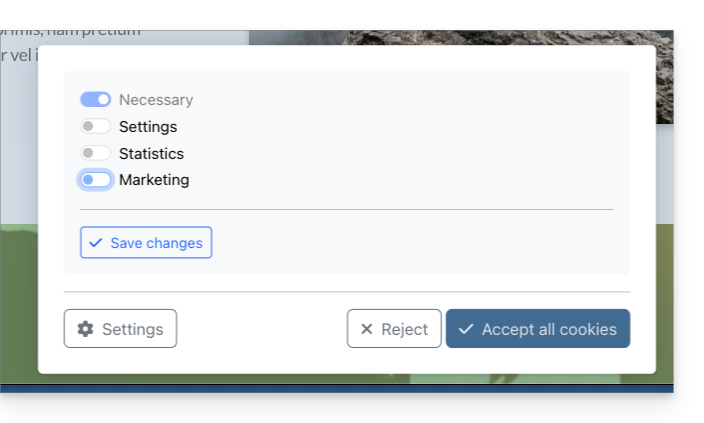Image resolution: width=704 pixels, height=423 pixels.
Task: Click the divider line above Save changes
Action: point(346,210)
